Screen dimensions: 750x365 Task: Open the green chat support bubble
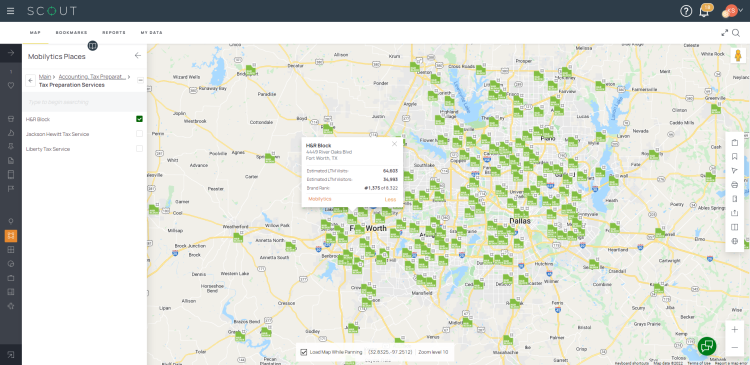pos(707,346)
